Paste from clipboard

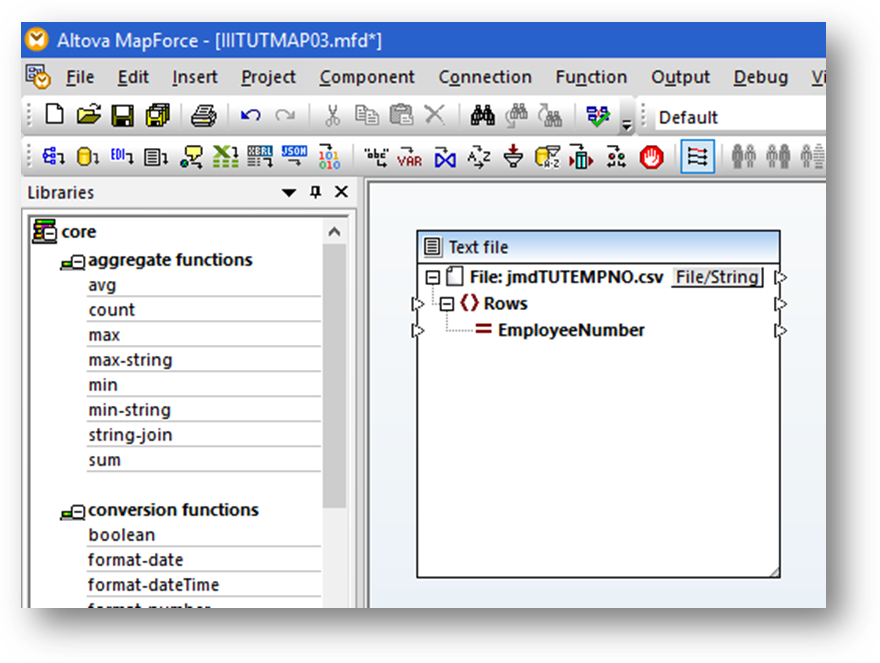pos(401,115)
